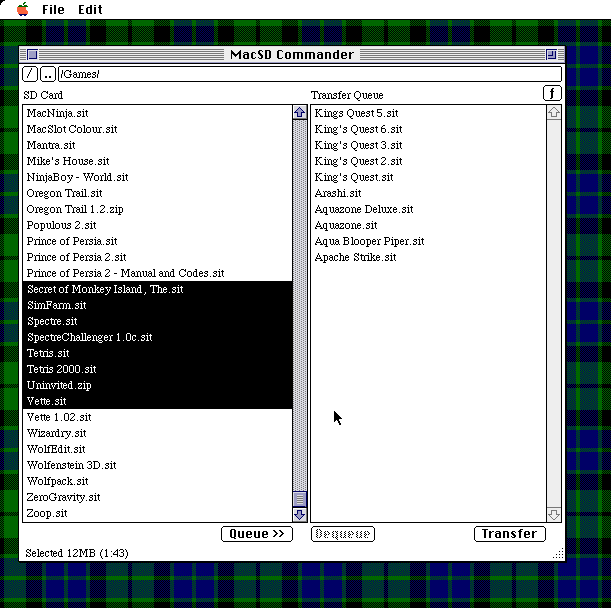611x608 pixels.
Task: Select WolfEdit.sit
Action: tap(157, 449)
